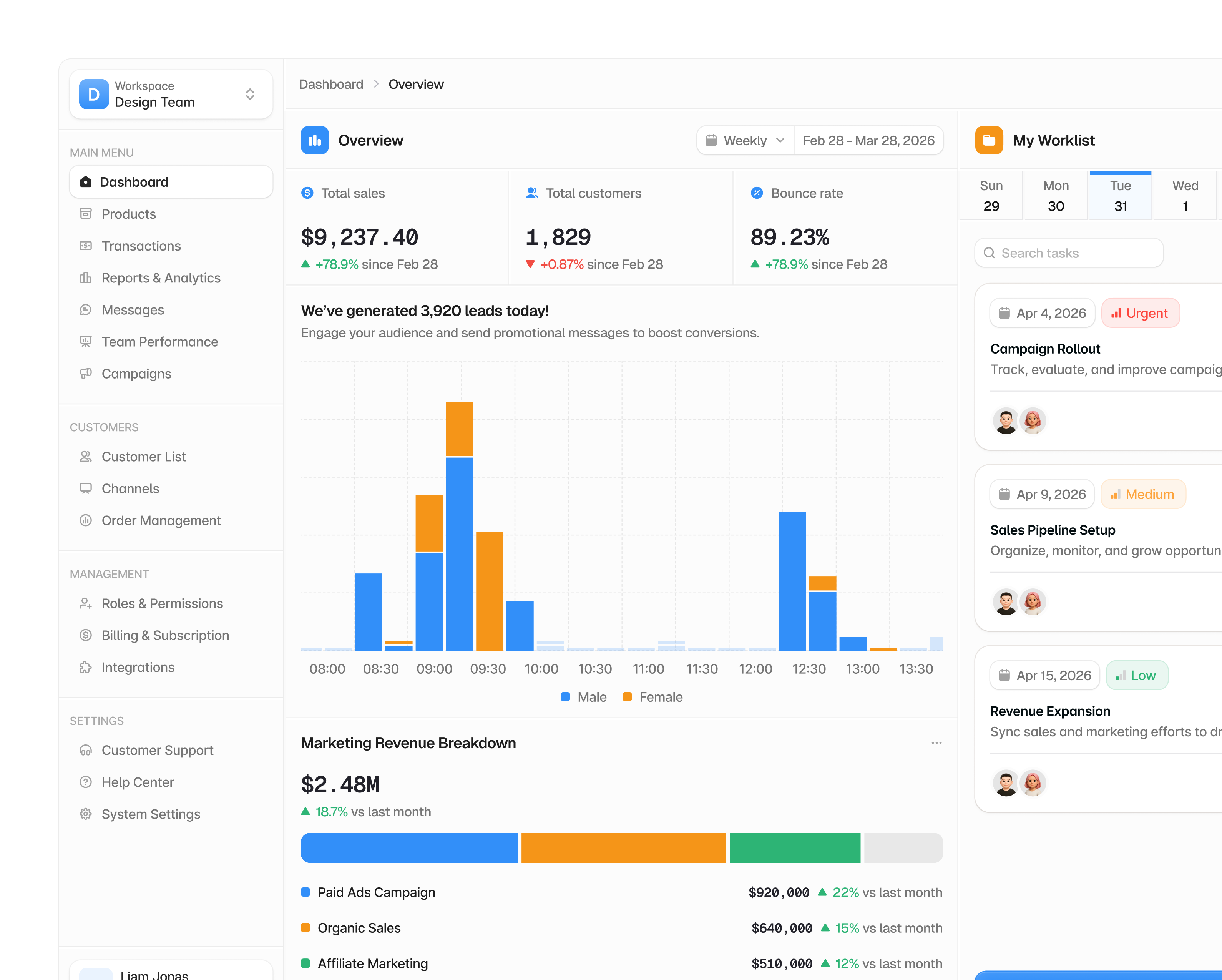1222x980 pixels.
Task: Click the Bounce rate percent icon
Action: coord(757,193)
